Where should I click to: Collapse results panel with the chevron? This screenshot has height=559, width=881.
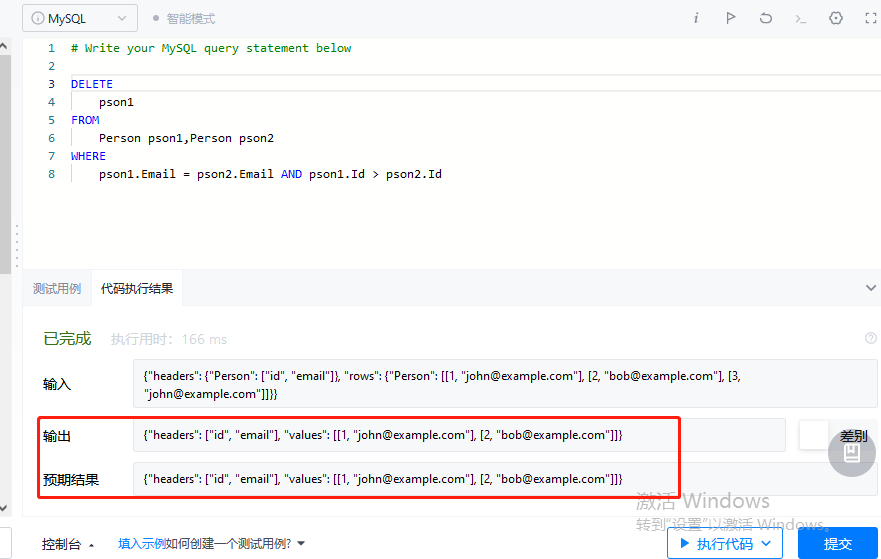870,288
